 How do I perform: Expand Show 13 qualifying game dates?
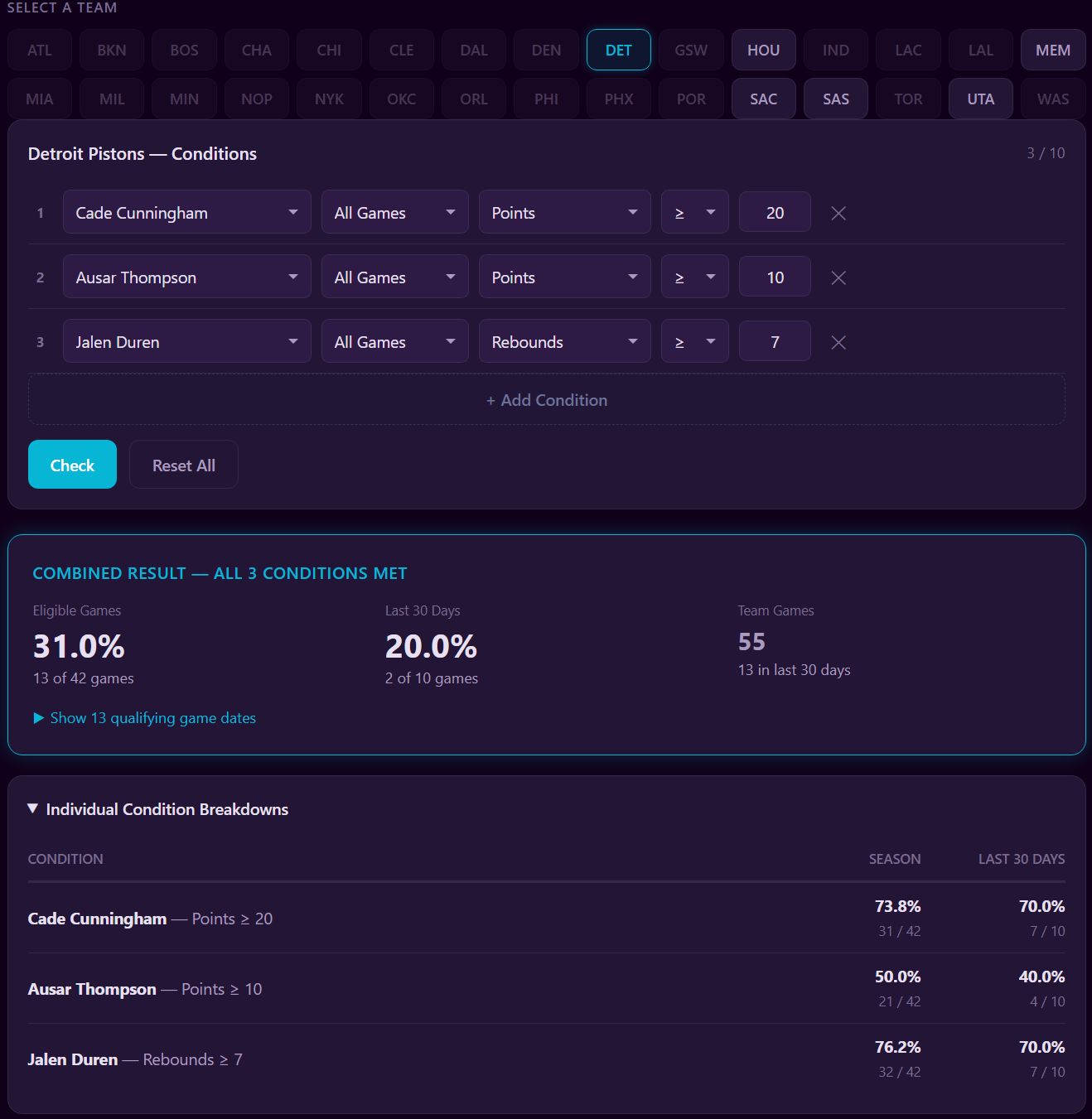tap(145, 718)
